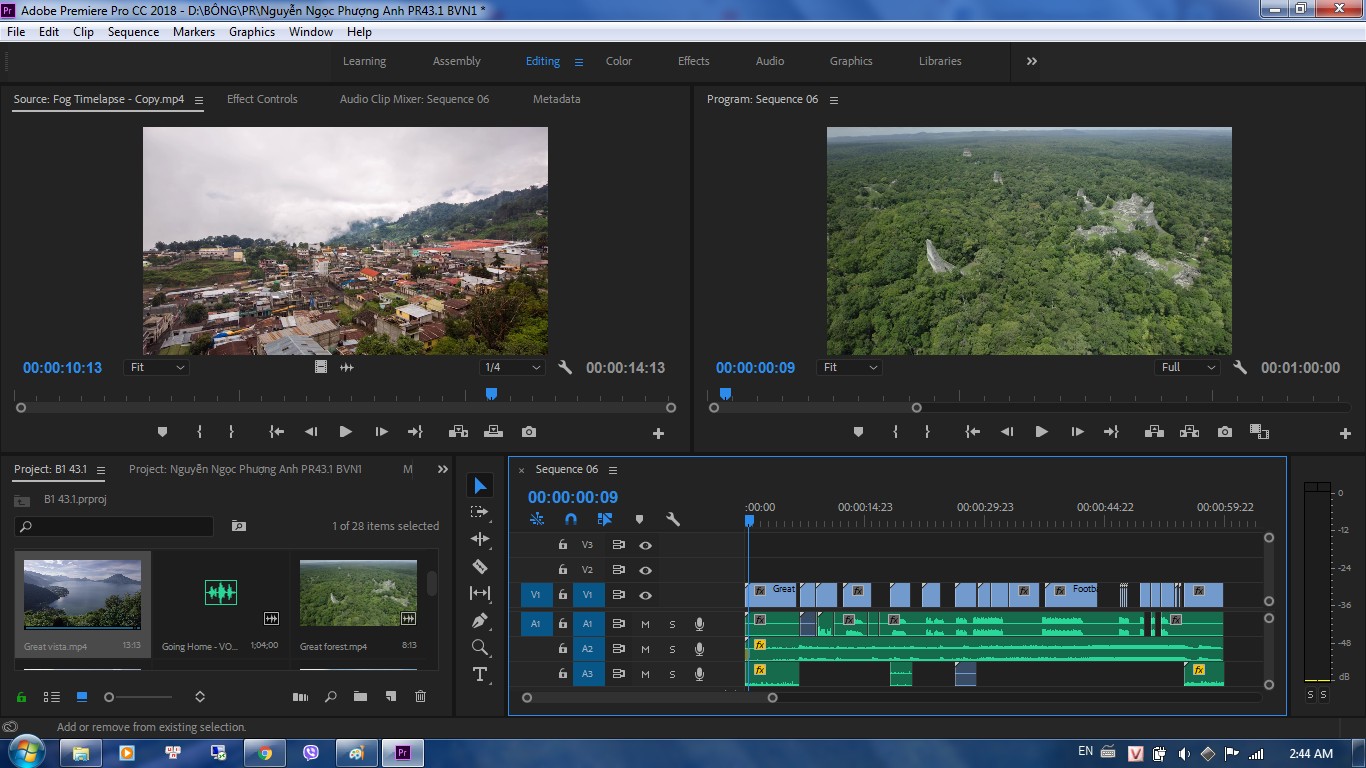Mute track A1
The image size is (1366, 768).
(645, 624)
